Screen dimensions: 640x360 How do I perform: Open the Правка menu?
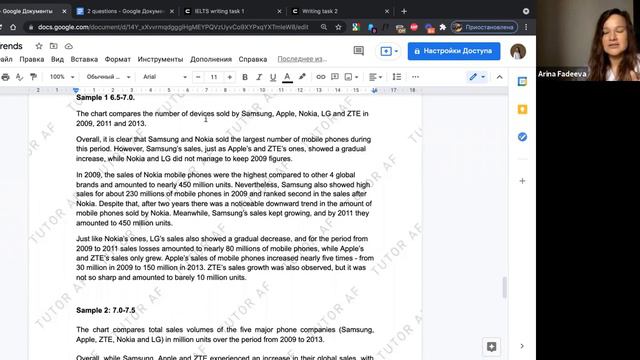tap(32, 59)
